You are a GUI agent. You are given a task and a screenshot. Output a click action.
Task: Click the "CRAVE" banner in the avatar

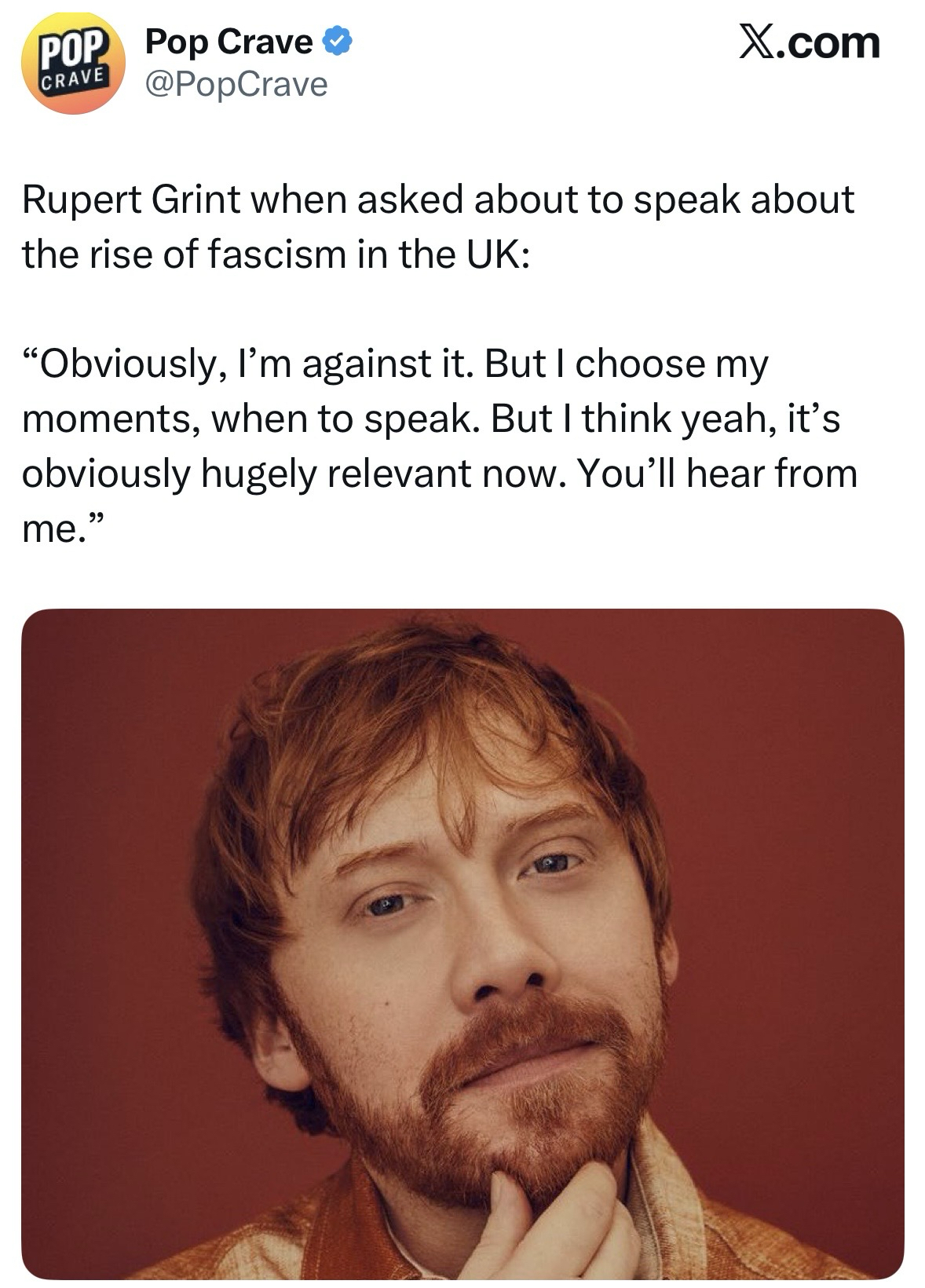tap(72, 80)
